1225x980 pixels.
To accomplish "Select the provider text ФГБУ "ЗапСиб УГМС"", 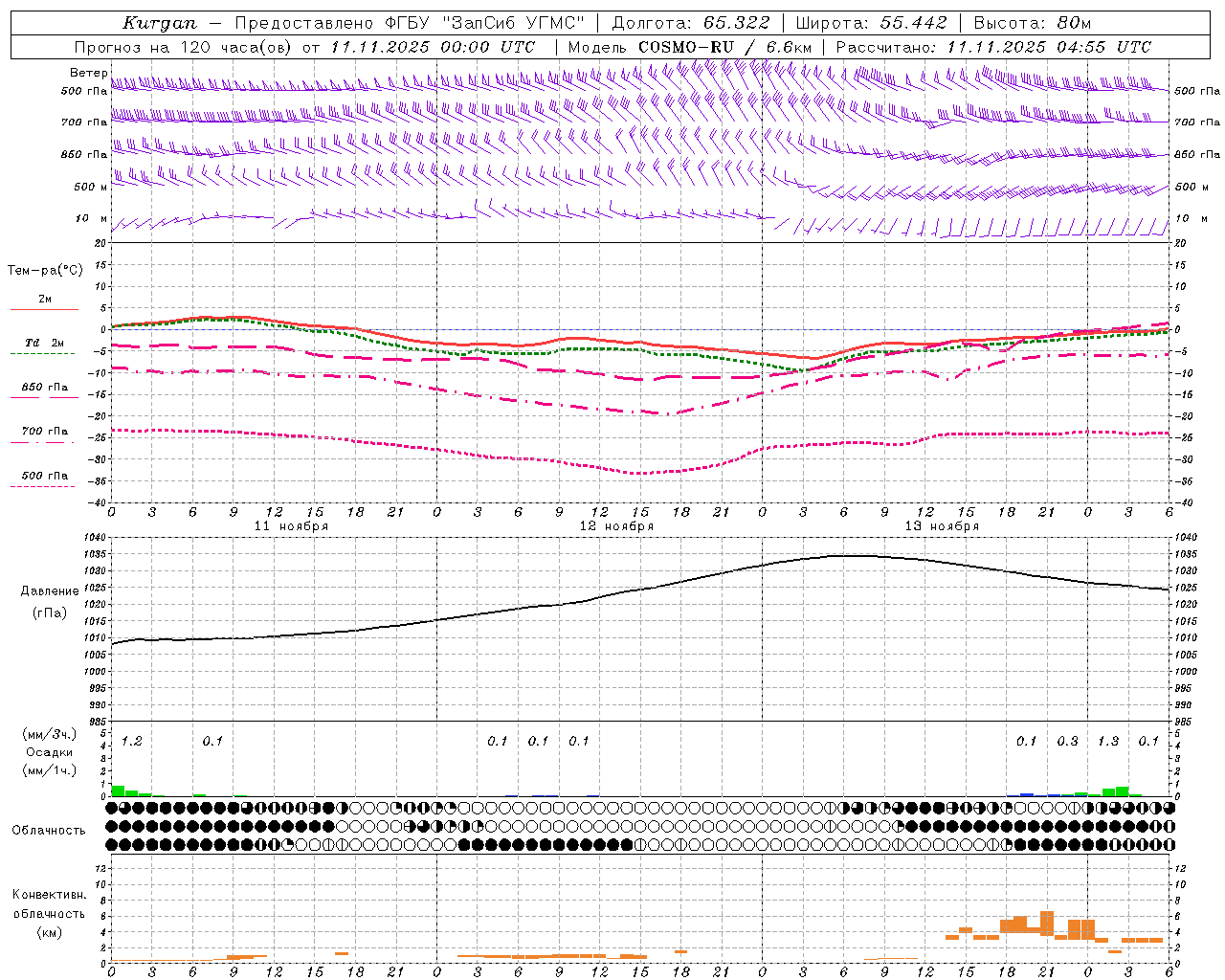I will click(485, 23).
